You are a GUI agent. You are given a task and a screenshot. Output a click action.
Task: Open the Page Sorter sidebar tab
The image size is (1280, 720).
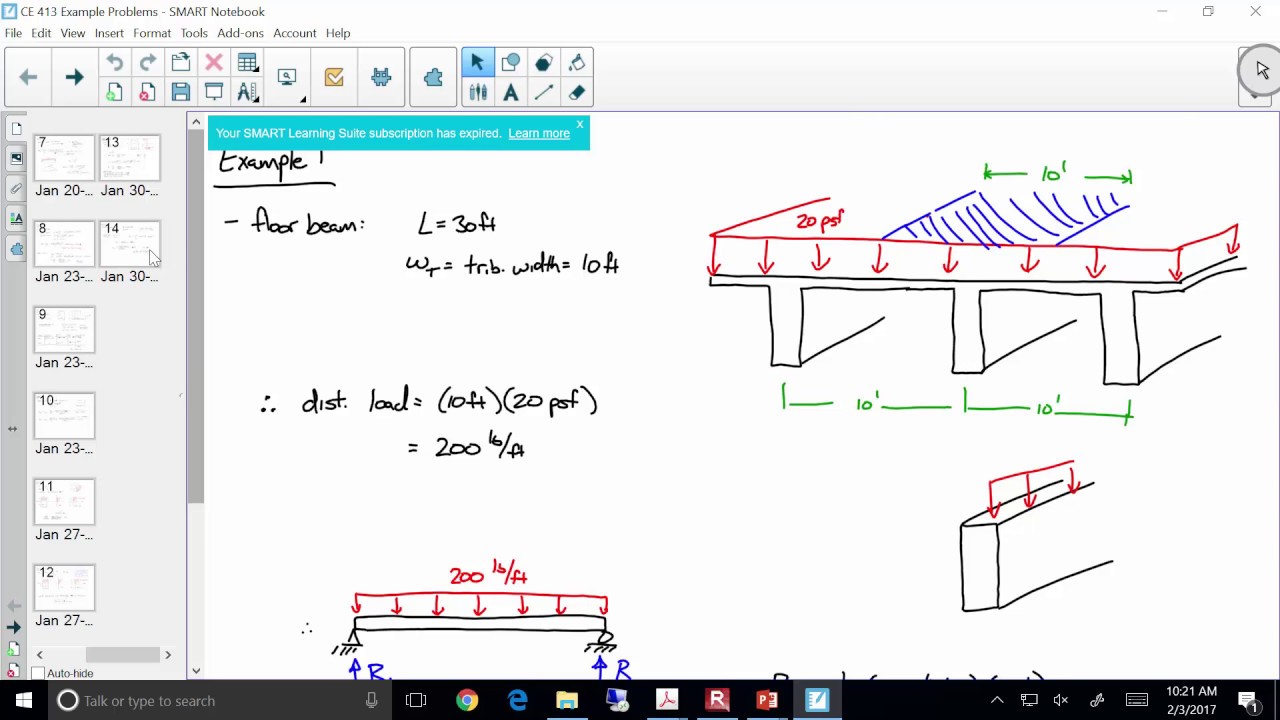point(16,129)
